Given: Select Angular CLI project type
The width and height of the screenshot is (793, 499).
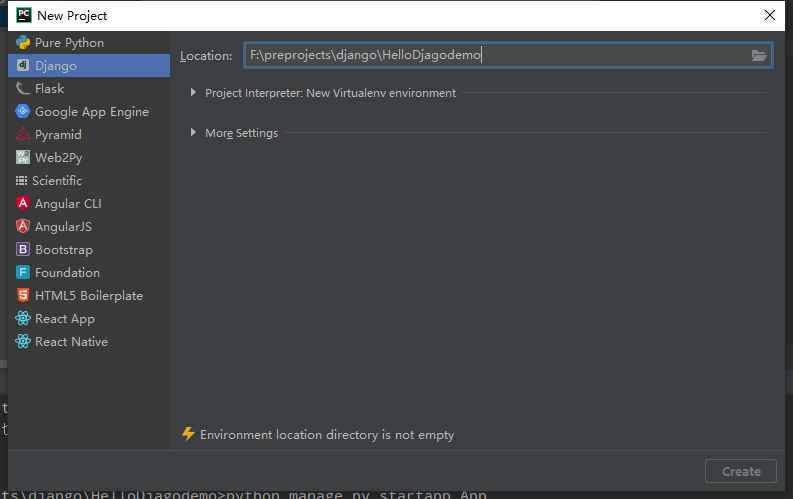Looking at the screenshot, I should point(89,203).
